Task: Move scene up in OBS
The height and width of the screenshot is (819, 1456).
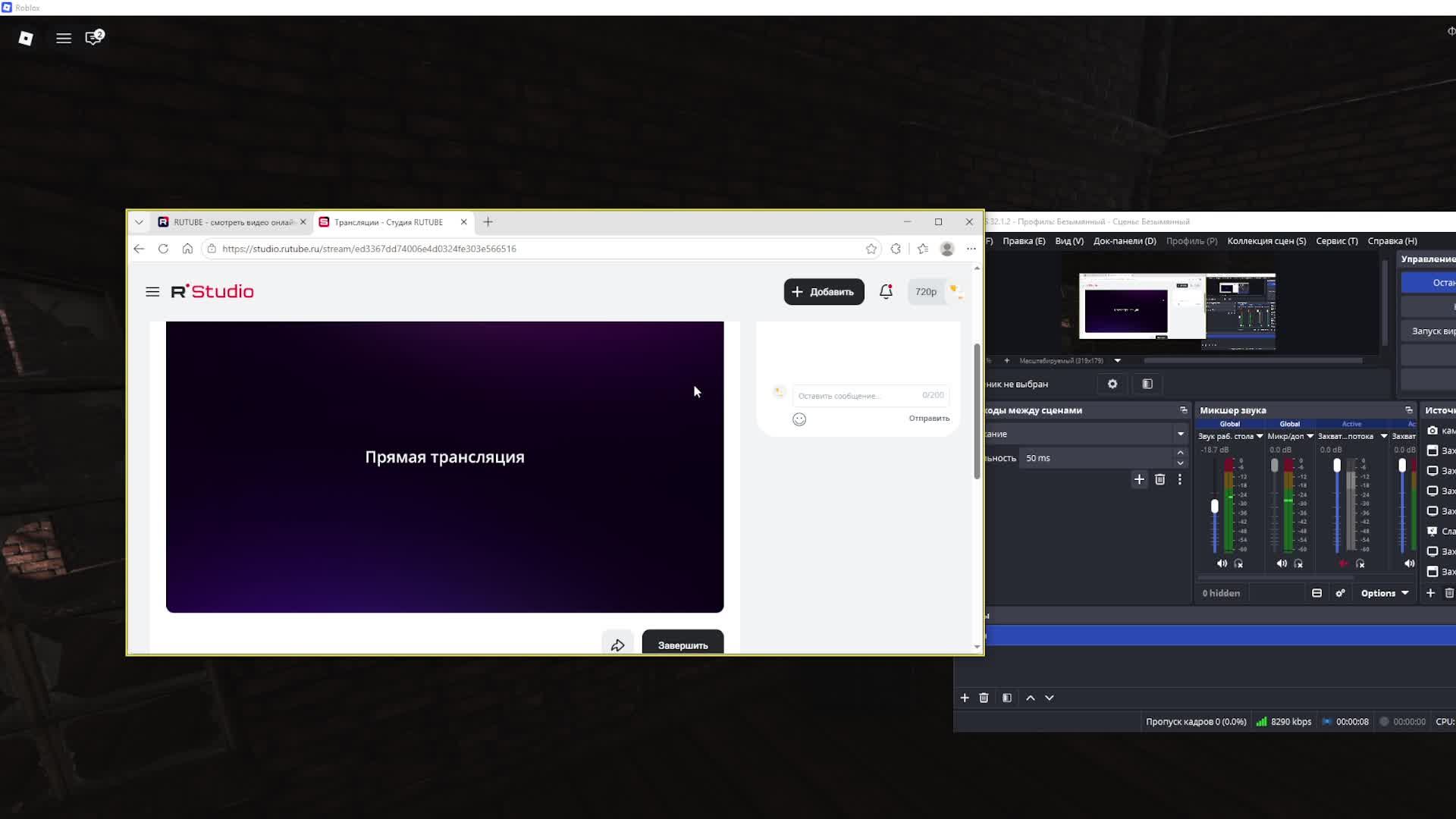Action: pyautogui.click(x=1031, y=698)
